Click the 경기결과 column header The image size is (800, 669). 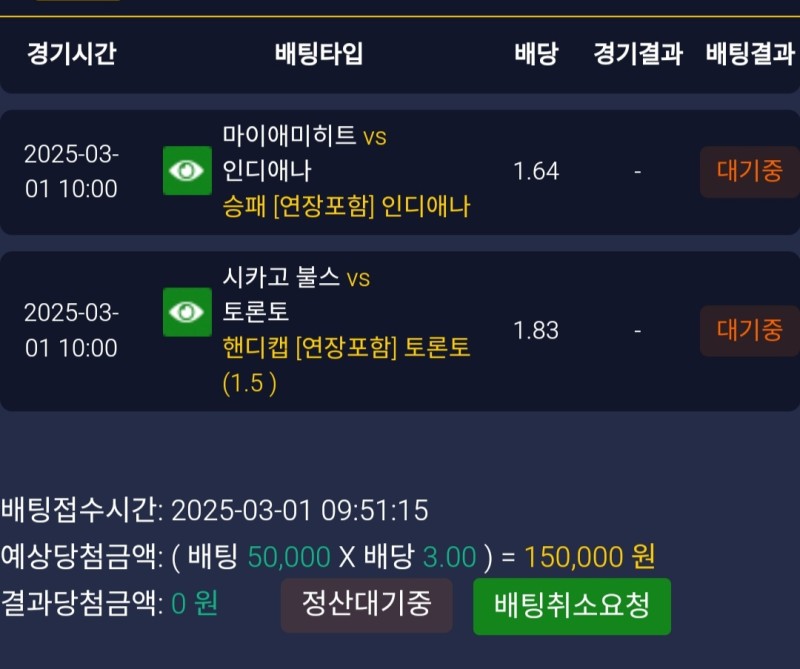tap(637, 53)
